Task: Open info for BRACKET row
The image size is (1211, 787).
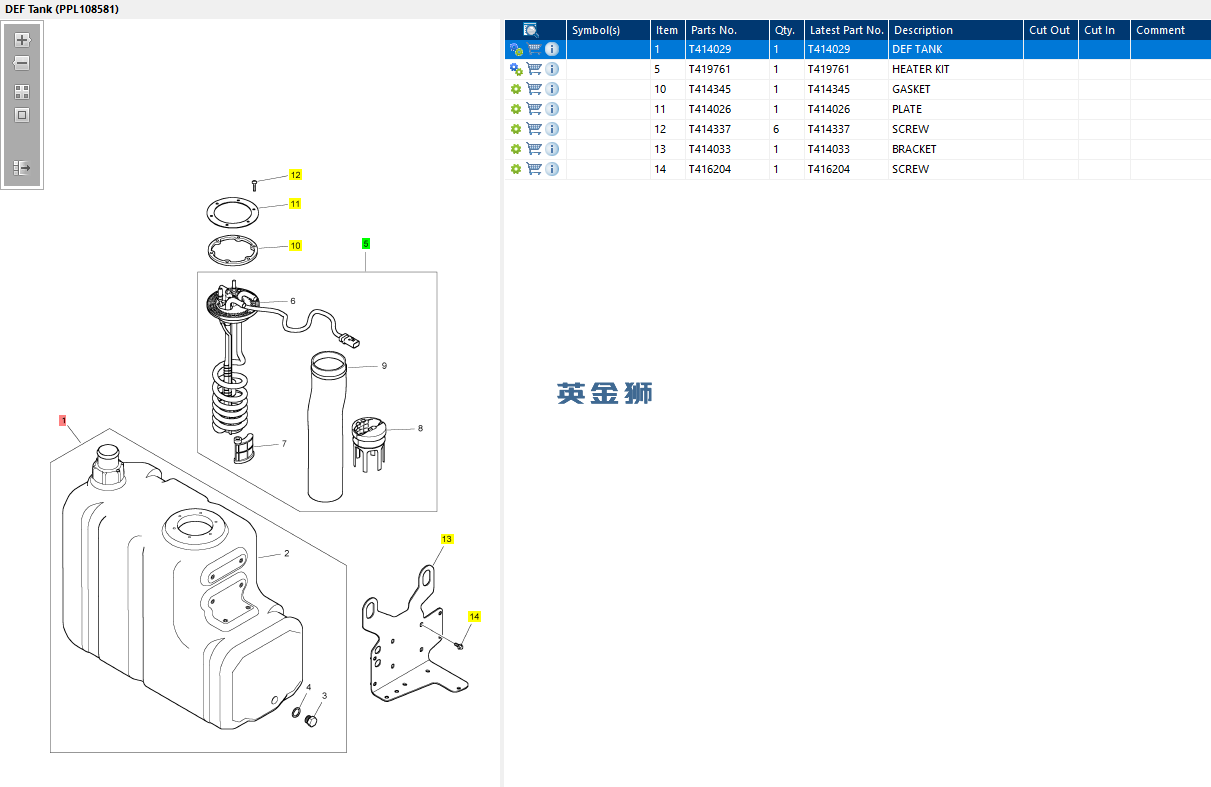Action: 552,149
